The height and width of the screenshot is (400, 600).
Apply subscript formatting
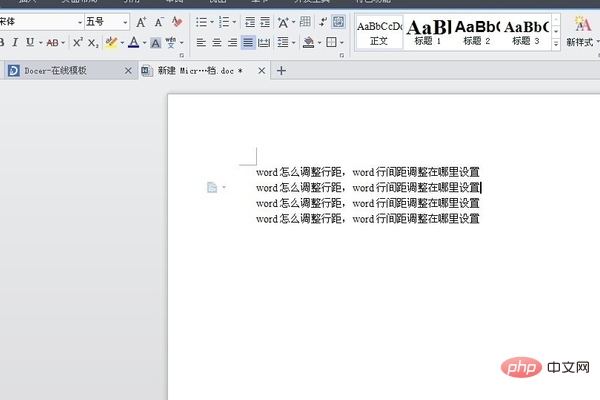point(92,42)
